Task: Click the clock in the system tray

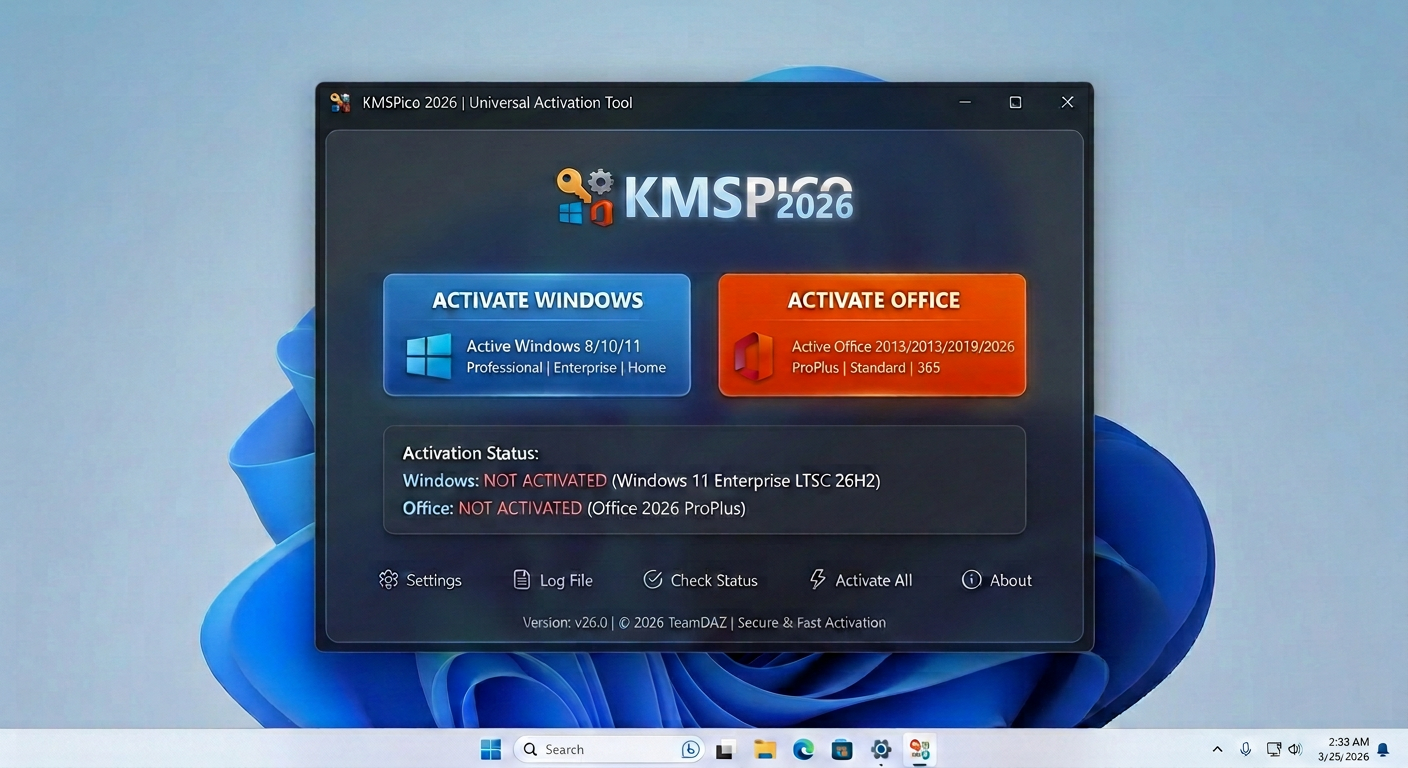Action: click(x=1347, y=748)
